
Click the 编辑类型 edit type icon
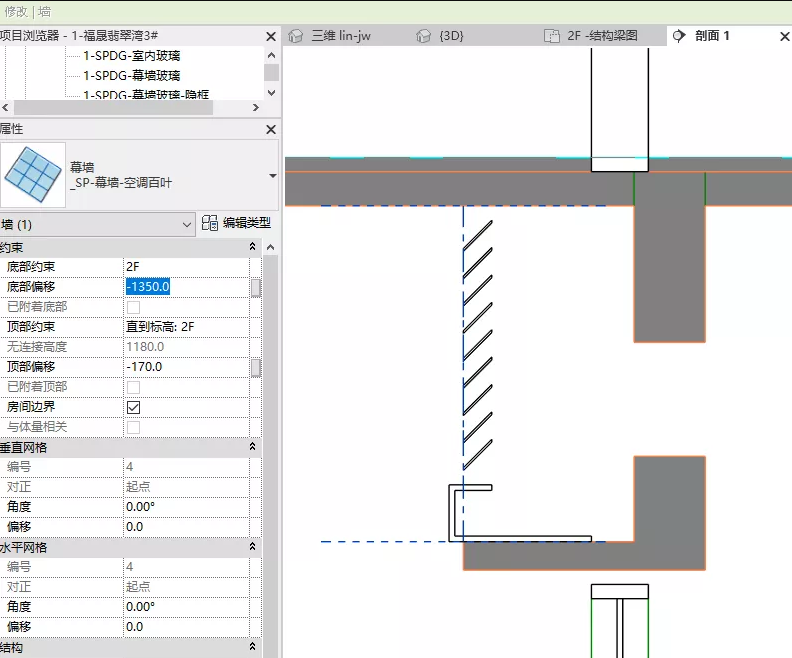coord(210,223)
